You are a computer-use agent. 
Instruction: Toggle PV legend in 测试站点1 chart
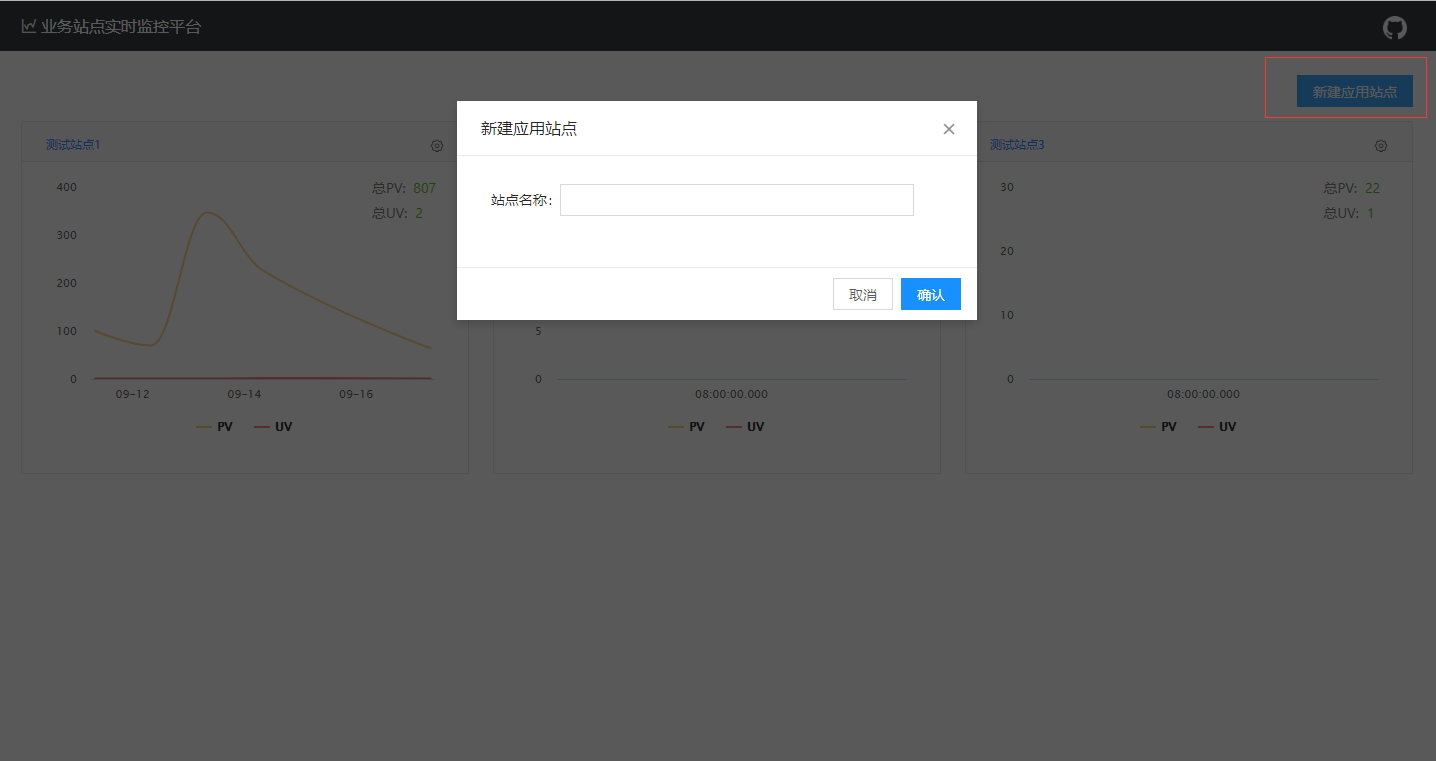(x=214, y=427)
